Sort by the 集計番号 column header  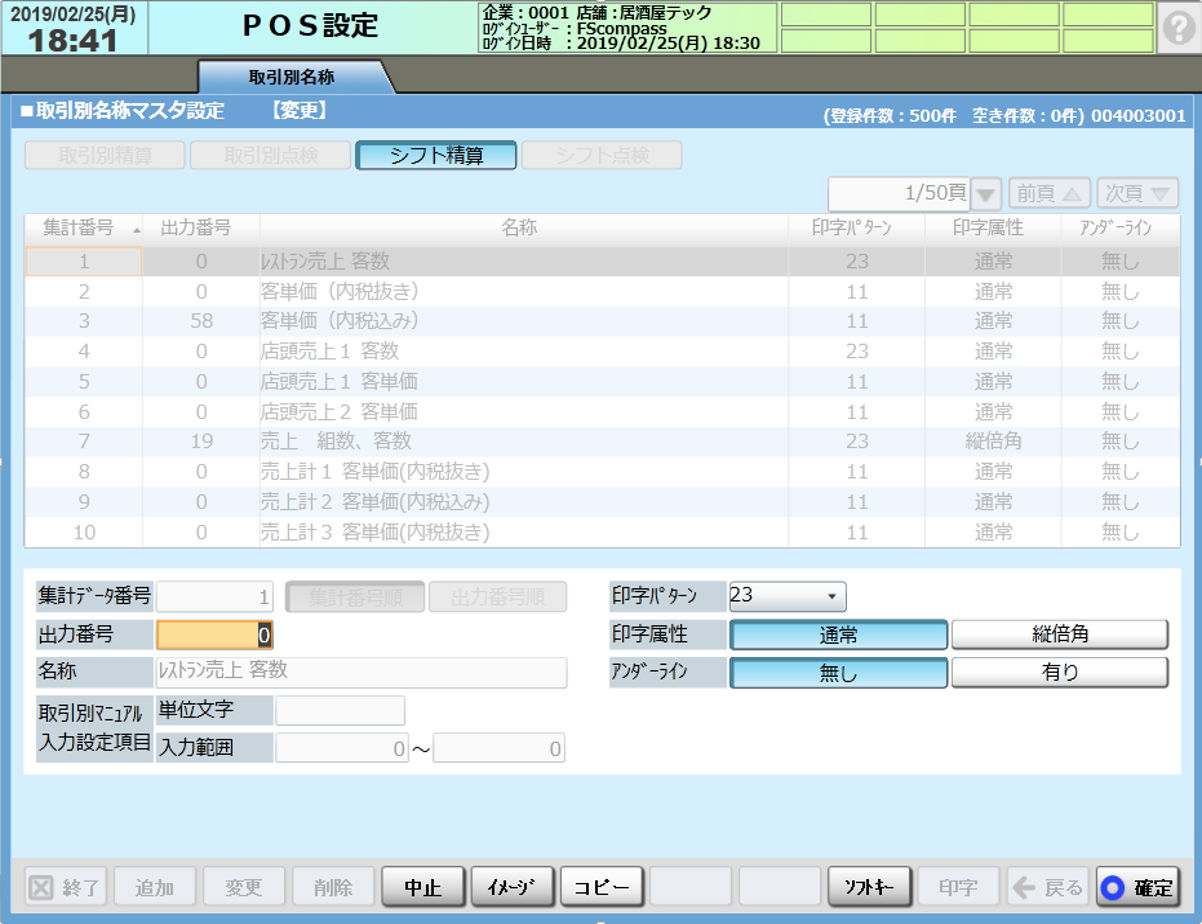click(84, 228)
